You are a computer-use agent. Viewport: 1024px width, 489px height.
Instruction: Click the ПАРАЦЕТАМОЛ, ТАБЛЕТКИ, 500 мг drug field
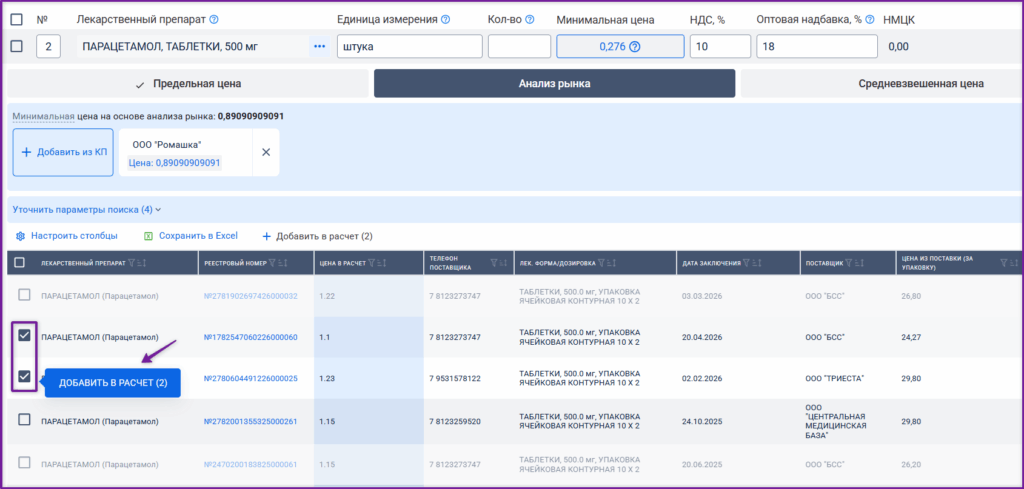point(193,46)
